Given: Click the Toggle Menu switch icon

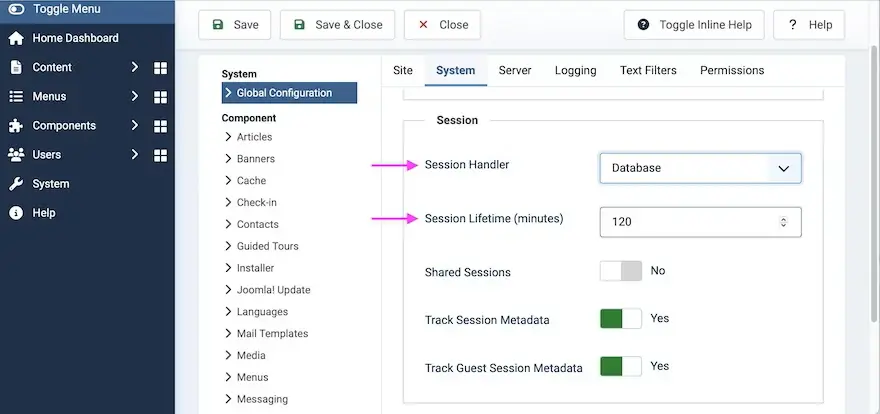Looking at the screenshot, I should click(x=16, y=9).
